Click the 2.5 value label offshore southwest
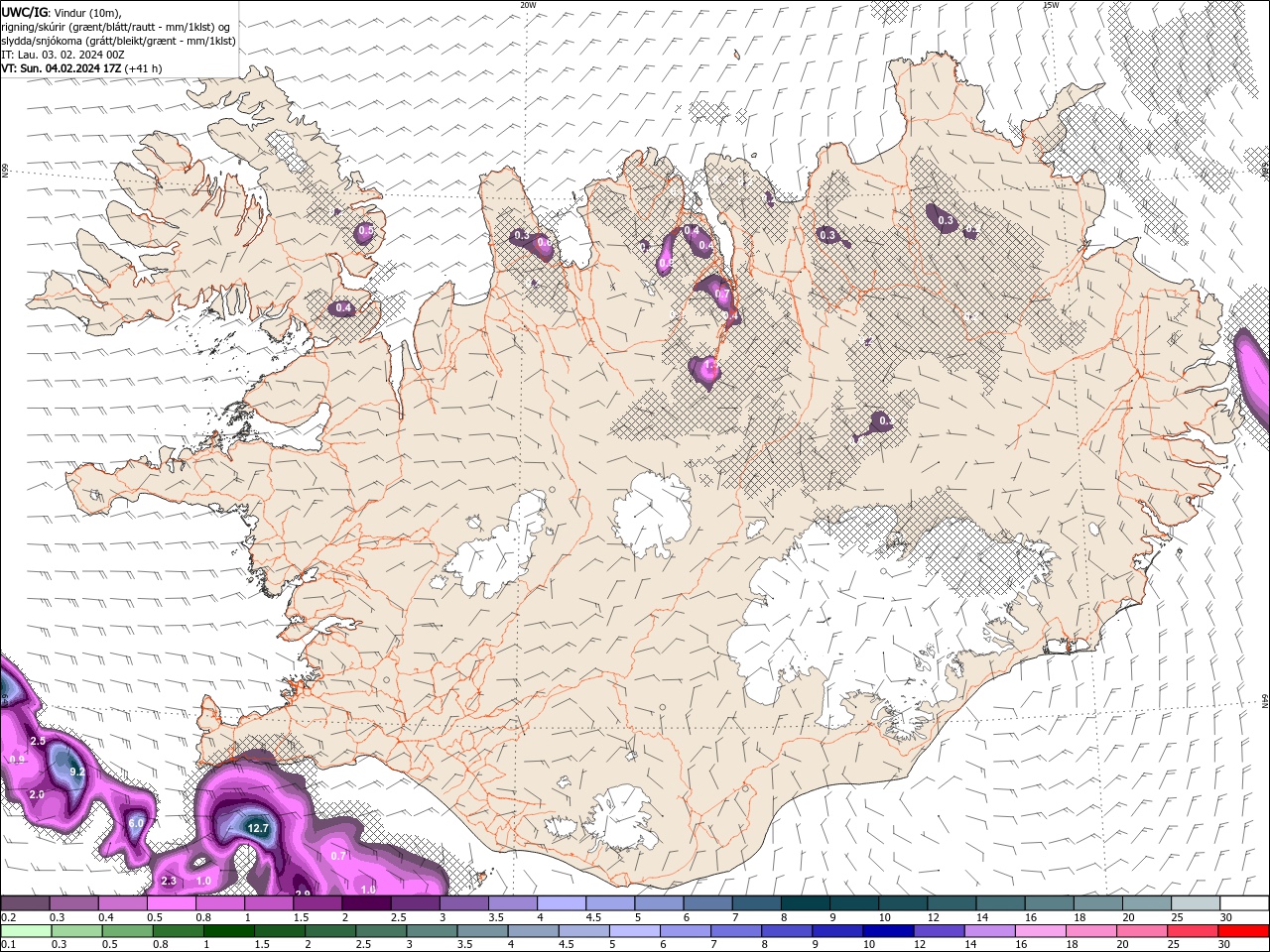1270x952 pixels. (39, 741)
